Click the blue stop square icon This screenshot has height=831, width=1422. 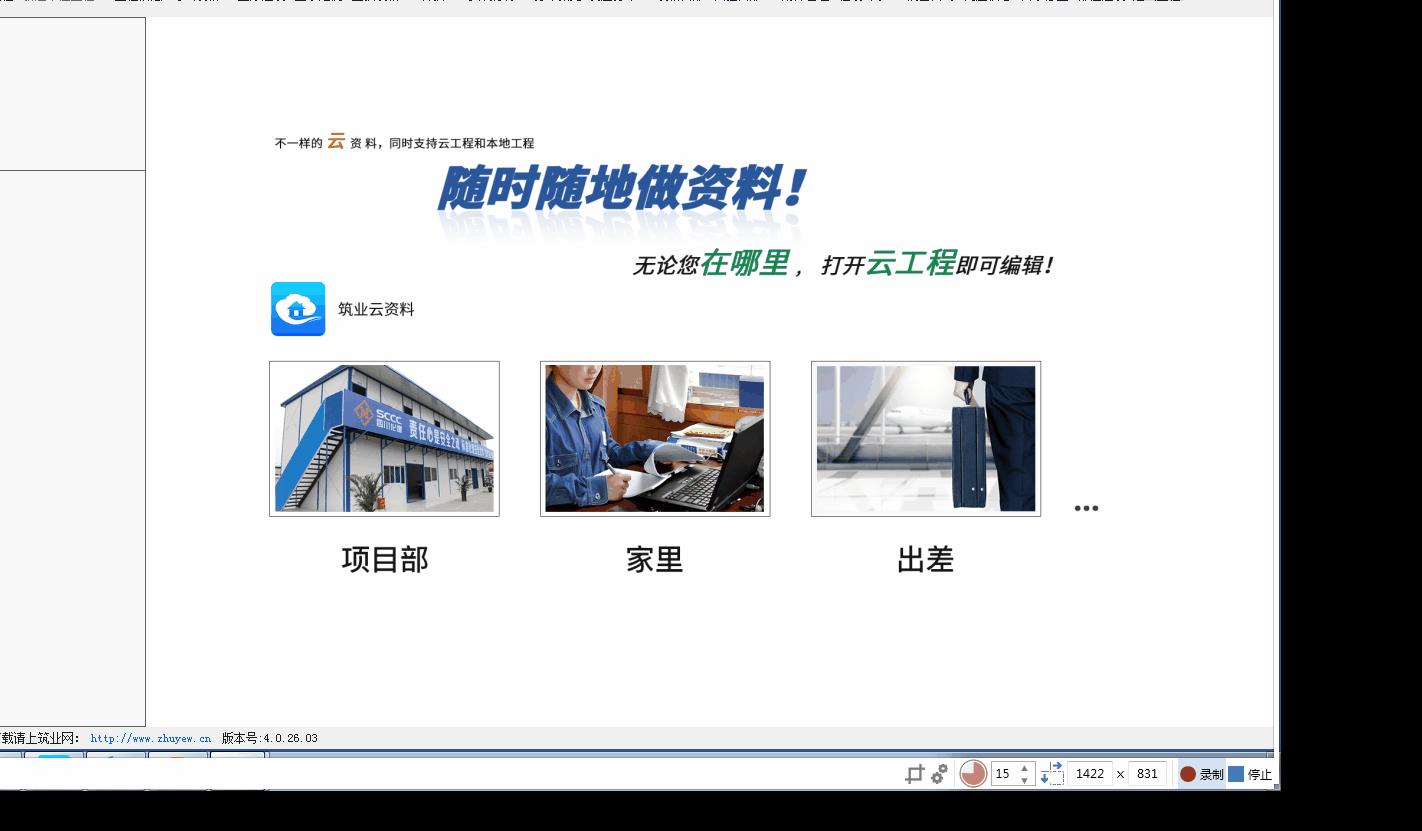pos(1236,774)
